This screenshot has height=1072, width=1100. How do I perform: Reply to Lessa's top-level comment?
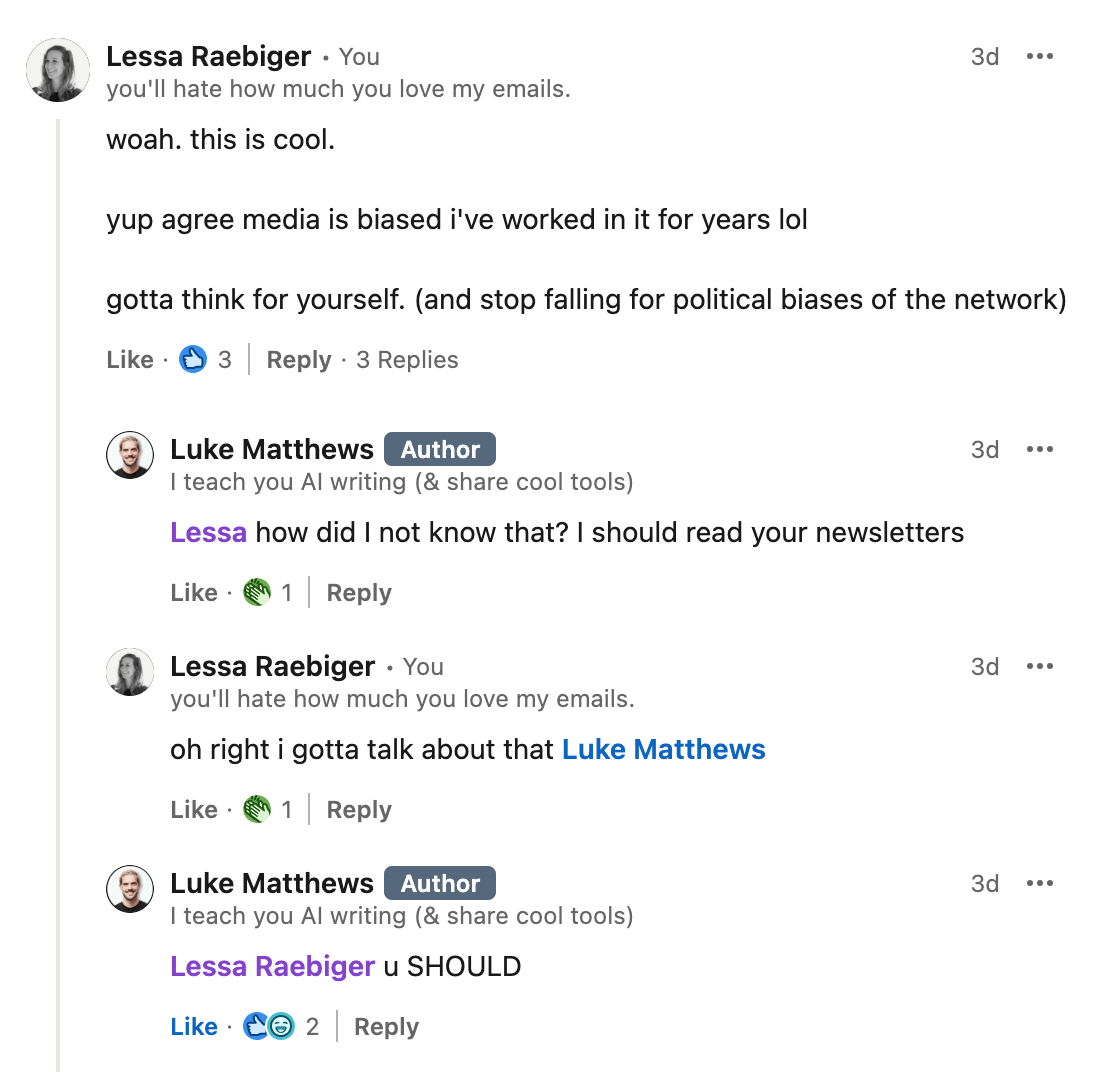coord(299,359)
